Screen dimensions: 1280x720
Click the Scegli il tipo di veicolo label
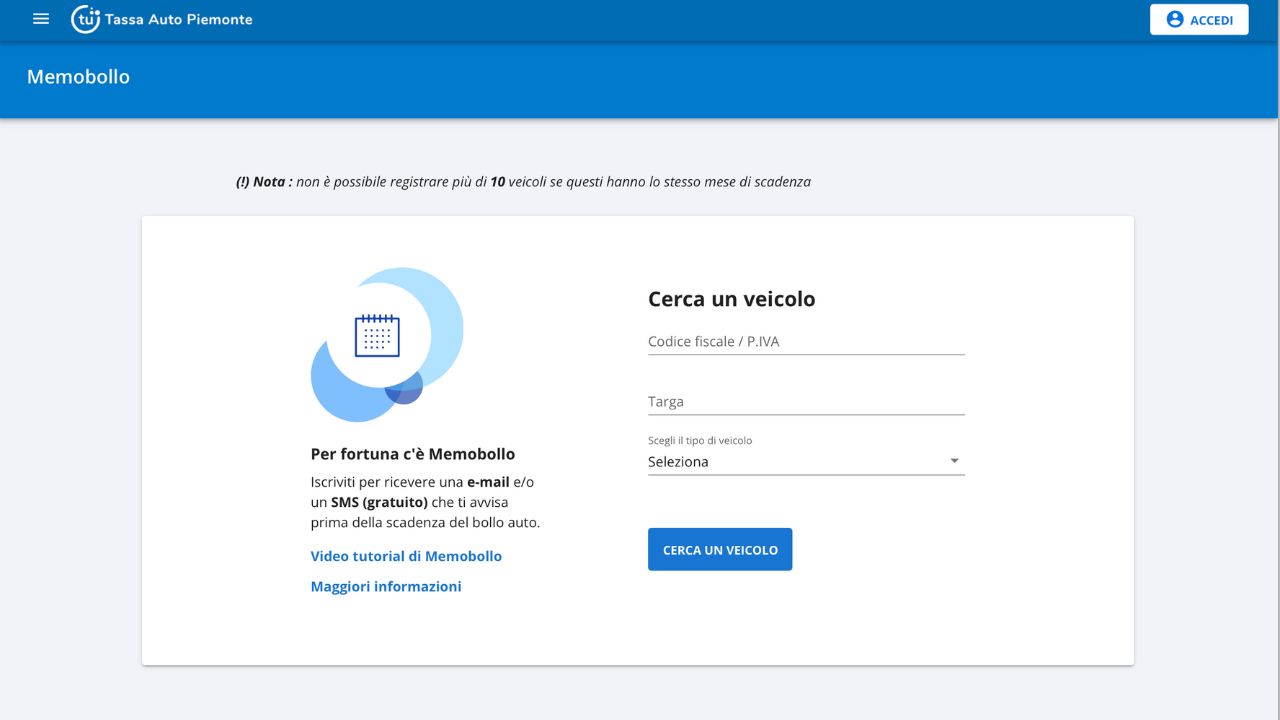pos(700,440)
